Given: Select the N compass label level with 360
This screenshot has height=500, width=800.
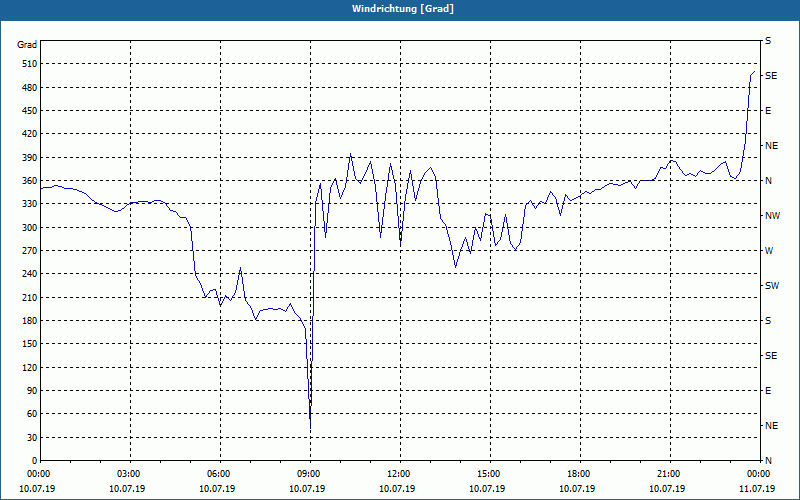Looking at the screenshot, I should pos(768,181).
